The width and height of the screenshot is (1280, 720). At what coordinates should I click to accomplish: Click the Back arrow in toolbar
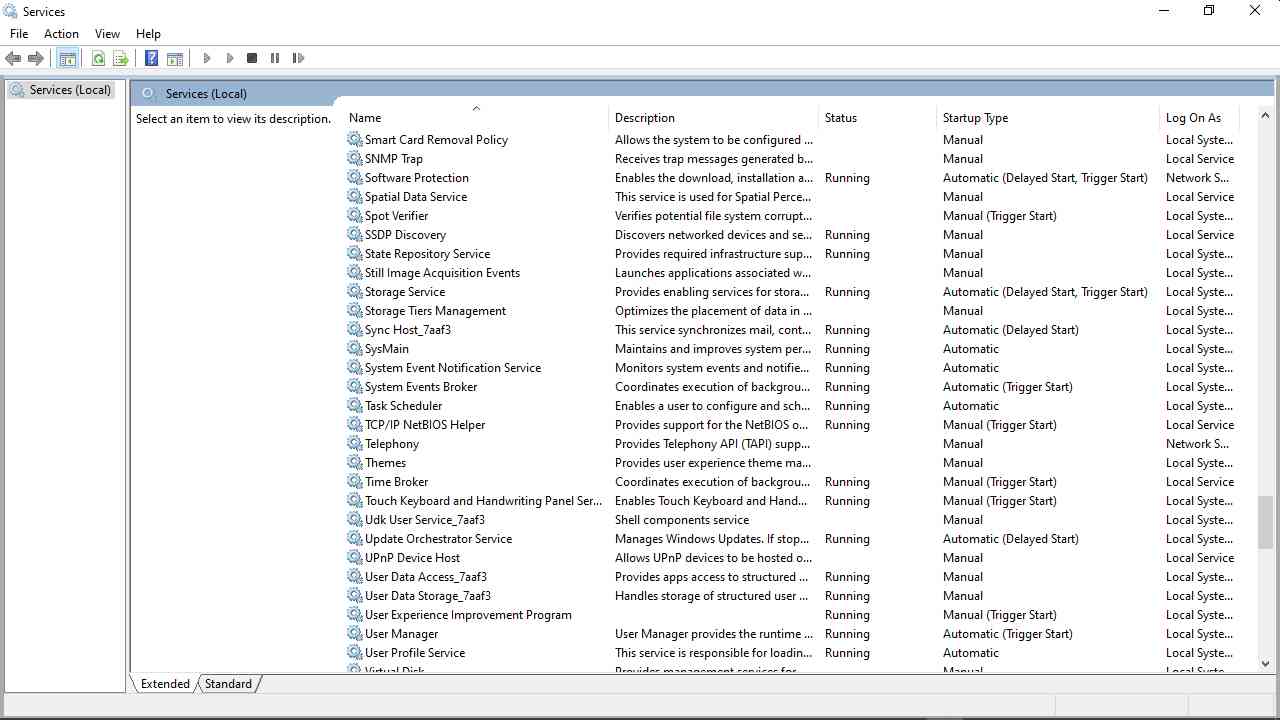click(x=13, y=59)
